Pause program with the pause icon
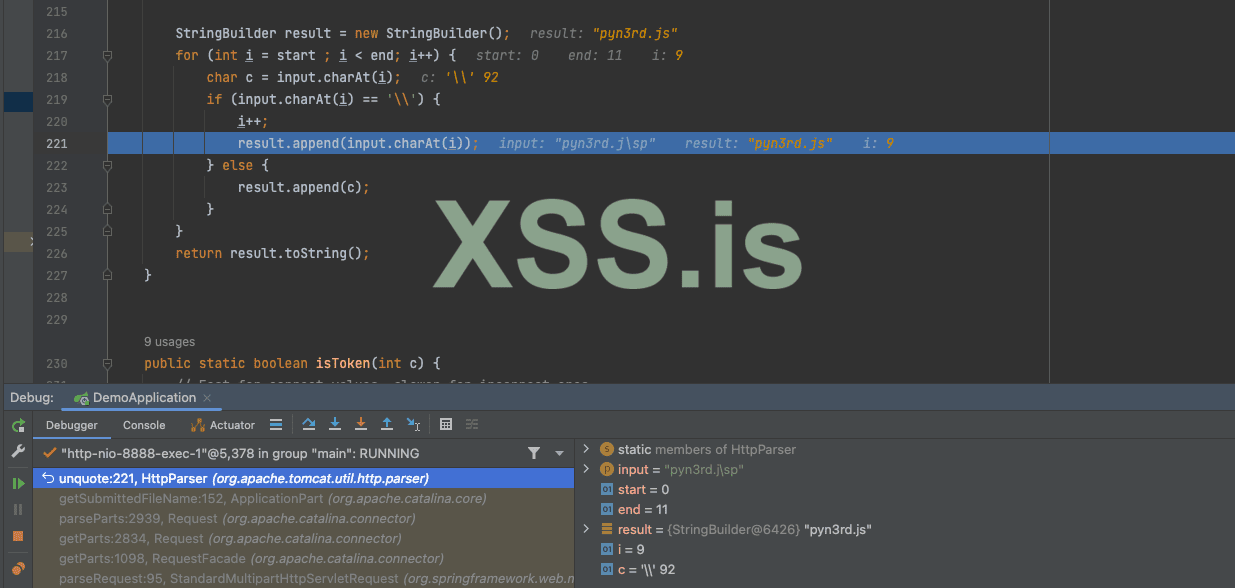 pyautogui.click(x=18, y=509)
